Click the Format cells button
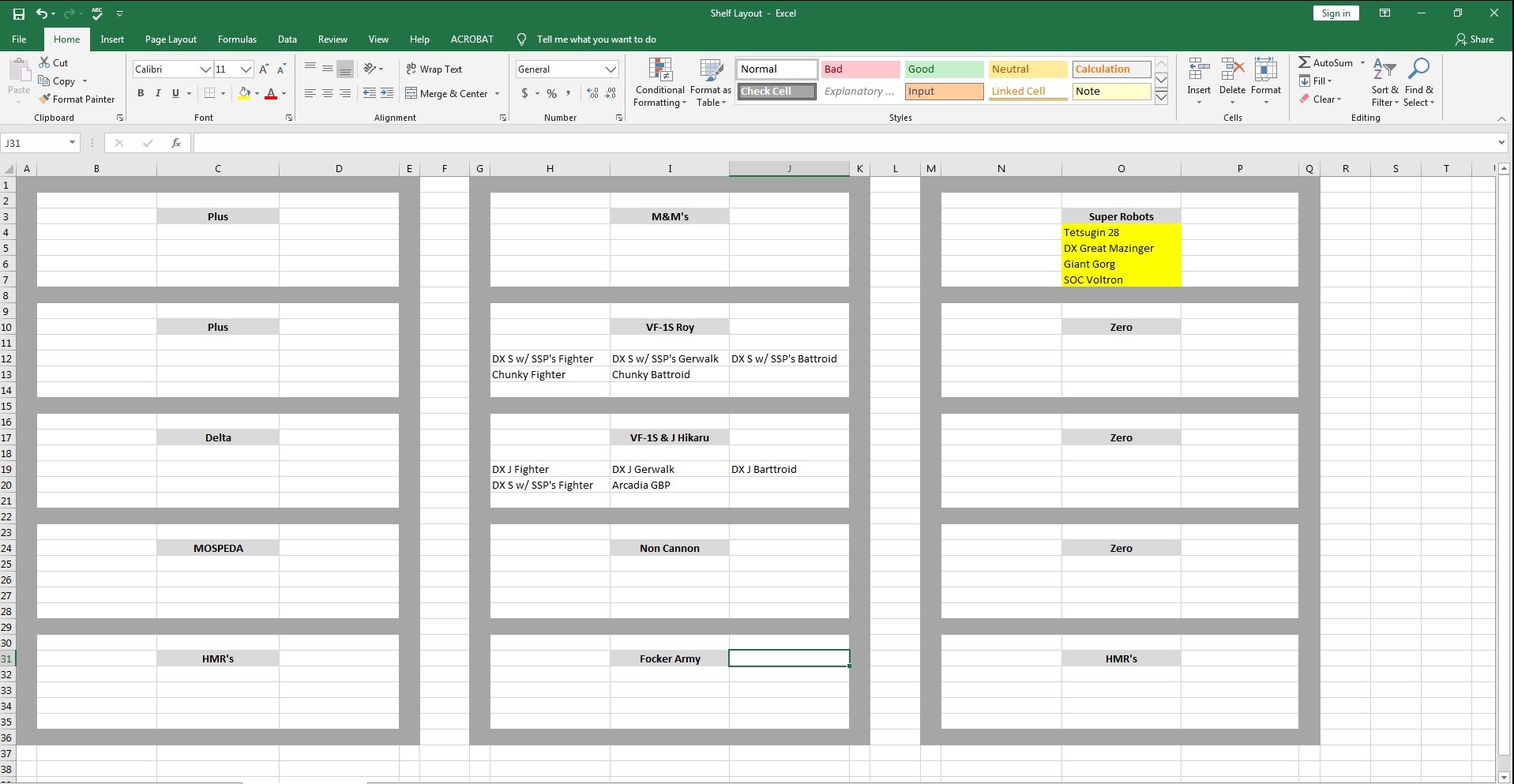This screenshot has height=784, width=1514. (1266, 82)
